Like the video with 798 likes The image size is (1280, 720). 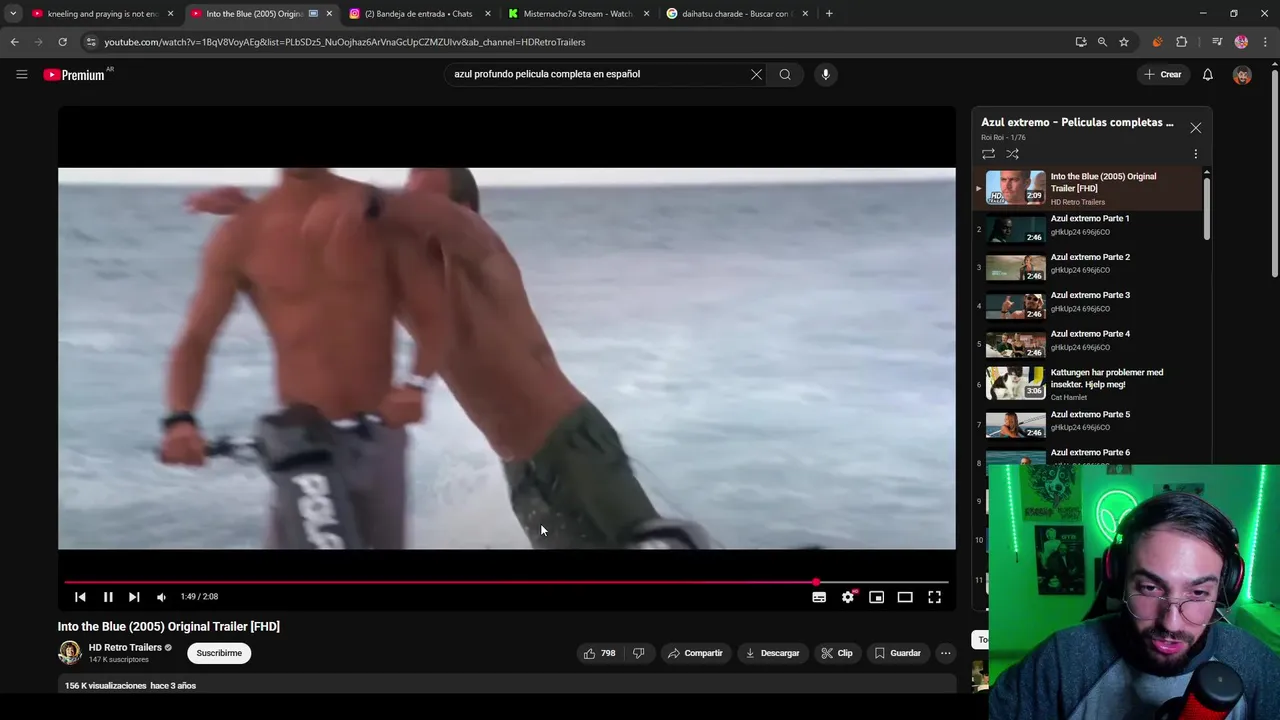(599, 653)
